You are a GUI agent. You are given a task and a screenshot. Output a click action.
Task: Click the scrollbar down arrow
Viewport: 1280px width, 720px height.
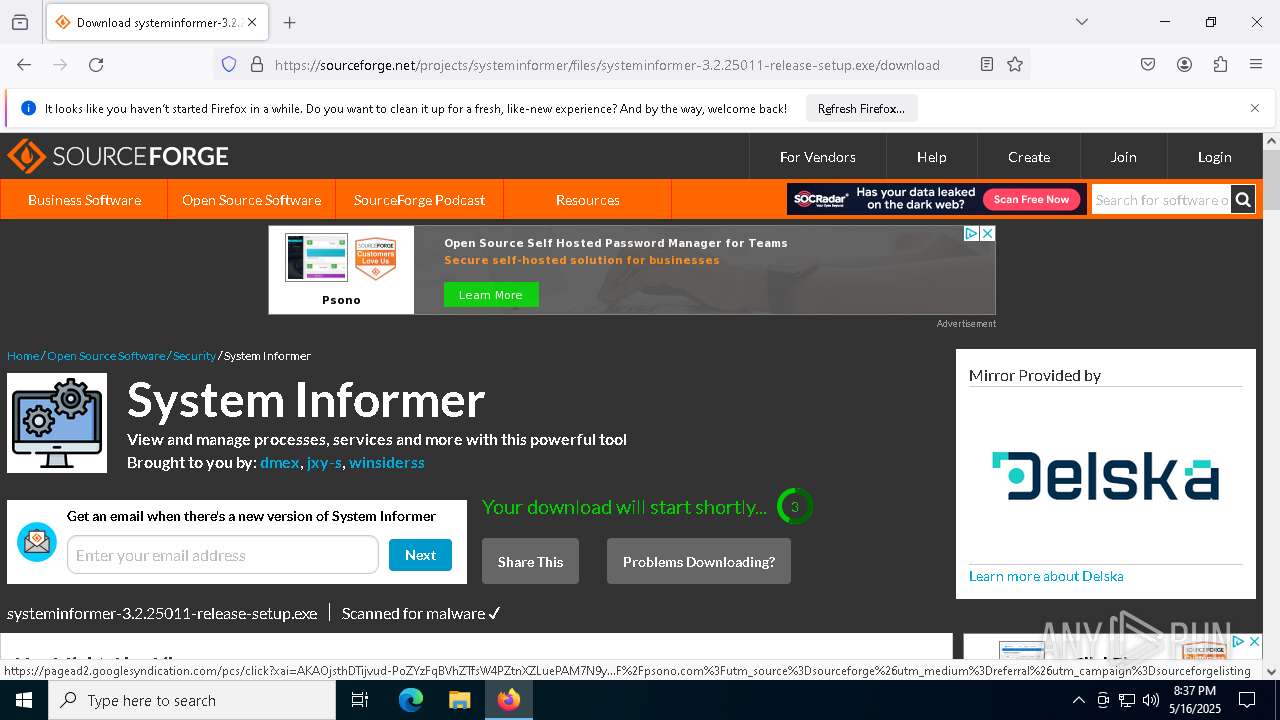[x=1271, y=671]
